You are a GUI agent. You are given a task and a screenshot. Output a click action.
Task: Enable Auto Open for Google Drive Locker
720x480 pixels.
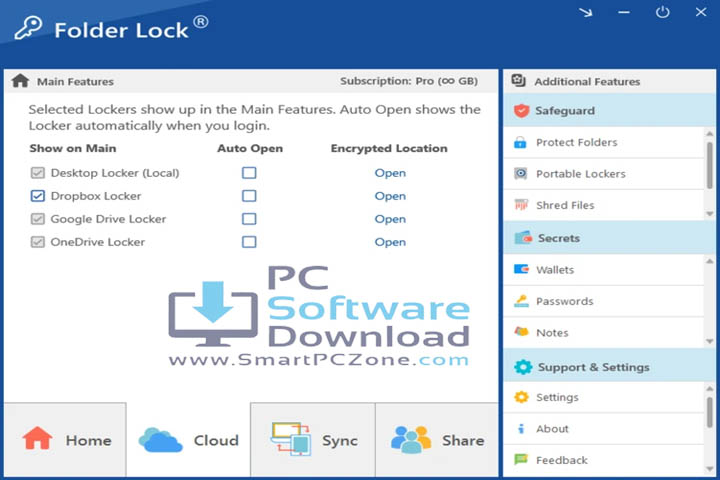(x=249, y=219)
